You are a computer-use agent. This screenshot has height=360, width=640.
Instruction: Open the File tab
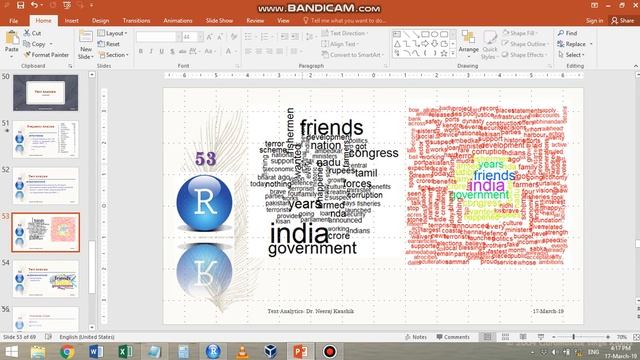(13, 20)
